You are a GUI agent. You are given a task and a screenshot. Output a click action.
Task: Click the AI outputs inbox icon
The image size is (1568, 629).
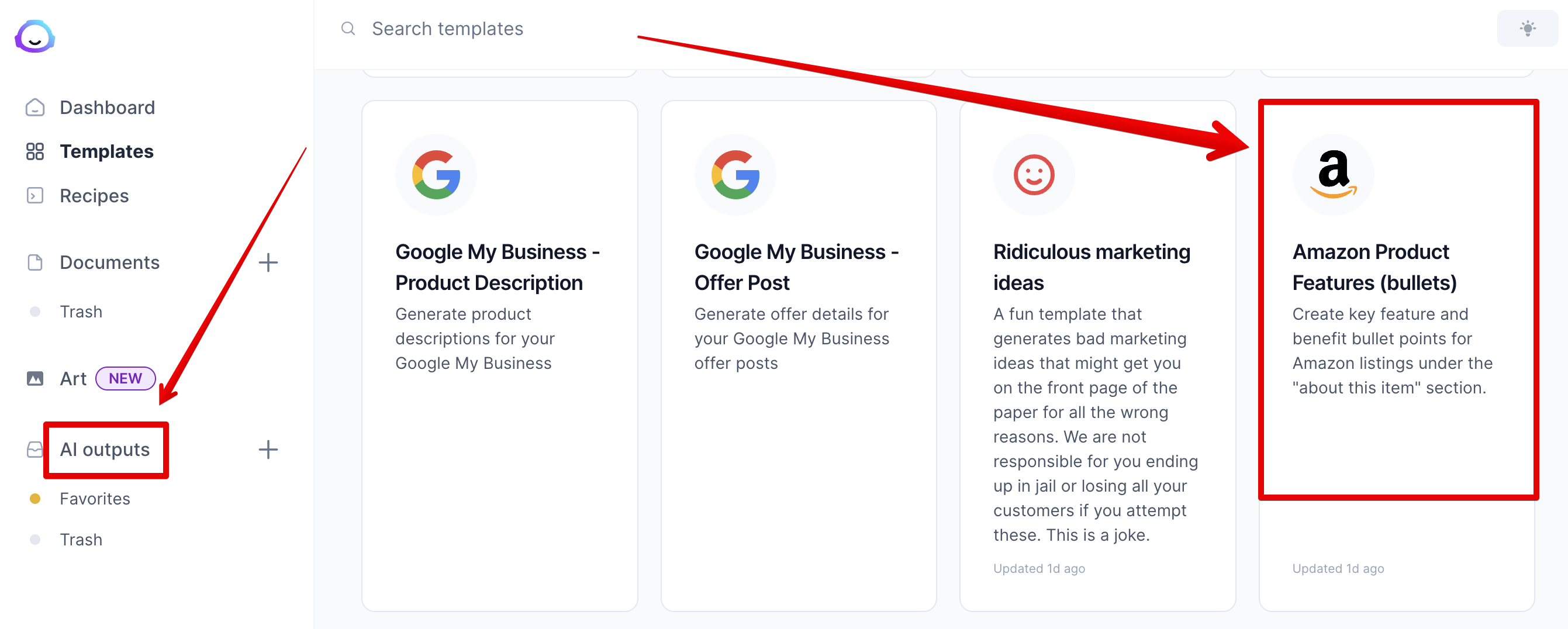tap(34, 450)
